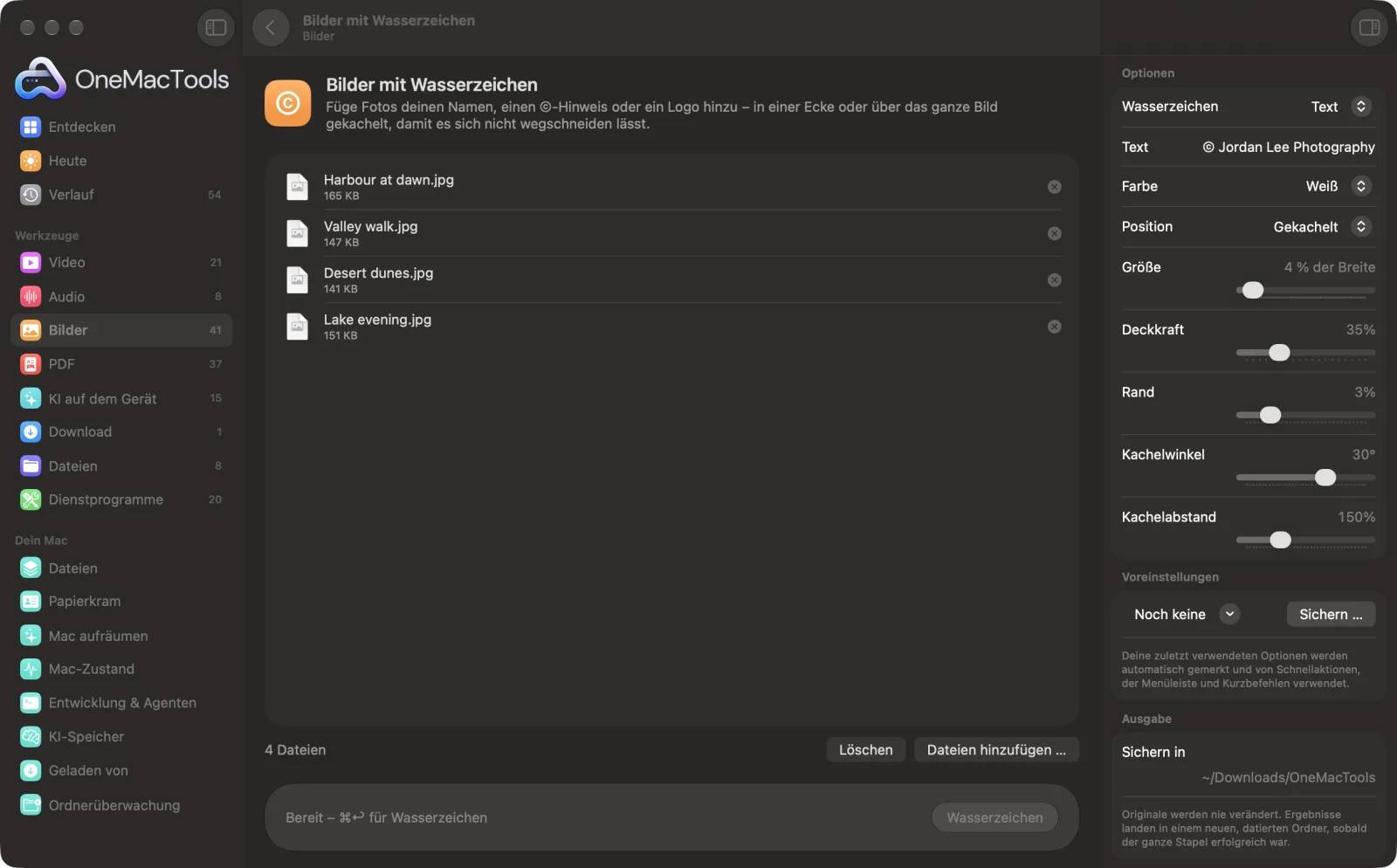Select the Bilder category in the sidebar
1397x868 pixels.
coord(121,330)
